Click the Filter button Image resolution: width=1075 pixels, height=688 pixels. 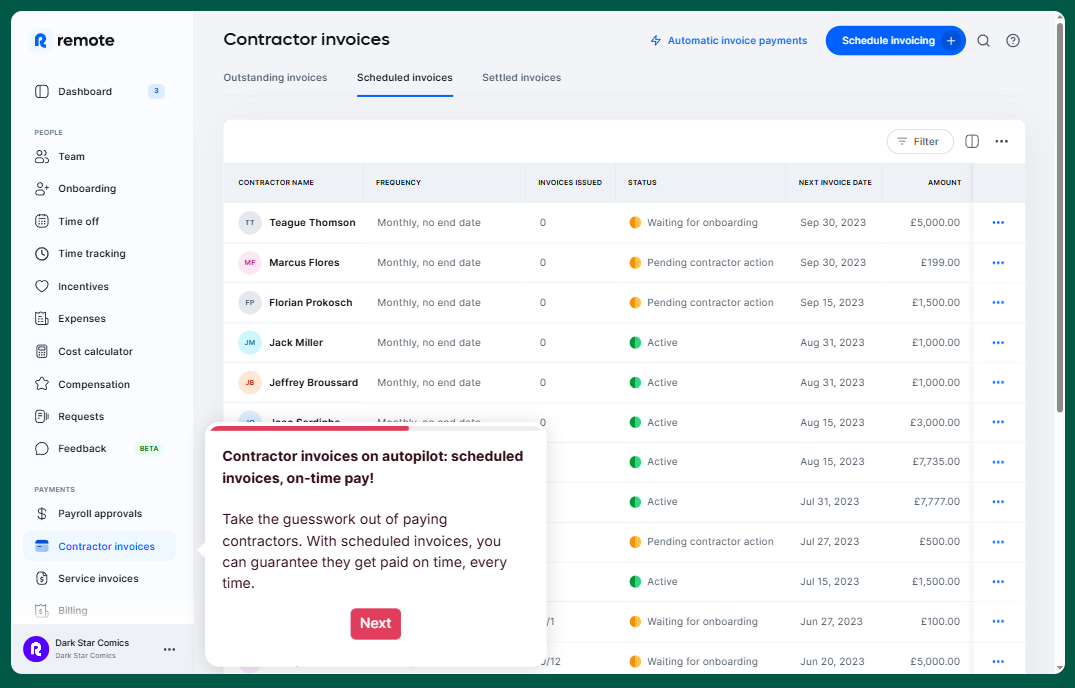(x=919, y=142)
